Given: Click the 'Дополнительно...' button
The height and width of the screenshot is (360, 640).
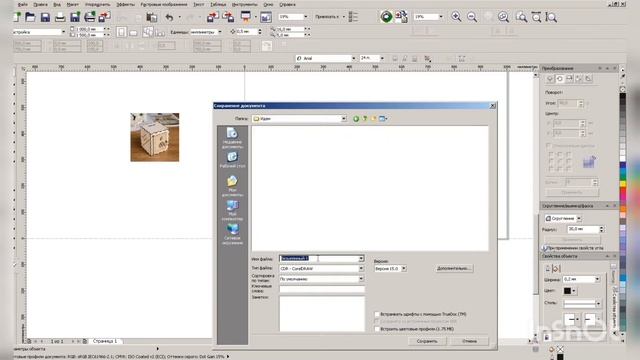Looking at the screenshot, I should tap(454, 269).
